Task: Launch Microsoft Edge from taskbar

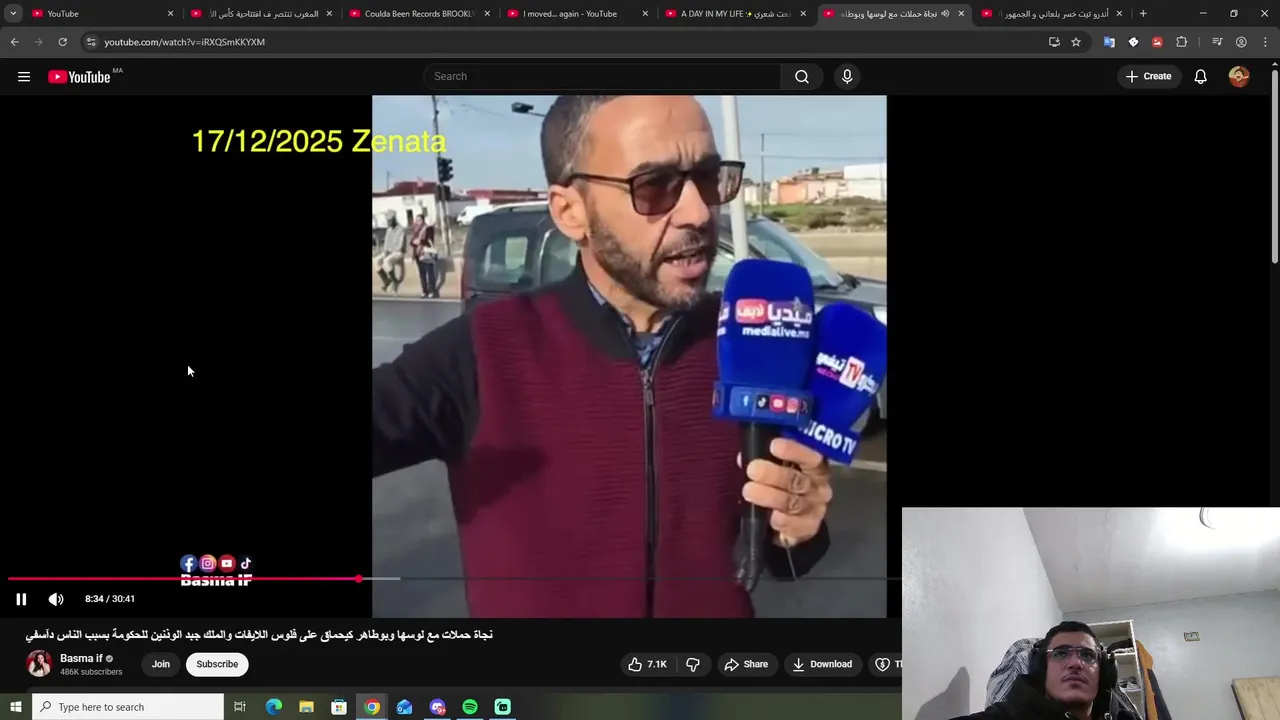Action: tap(274, 707)
